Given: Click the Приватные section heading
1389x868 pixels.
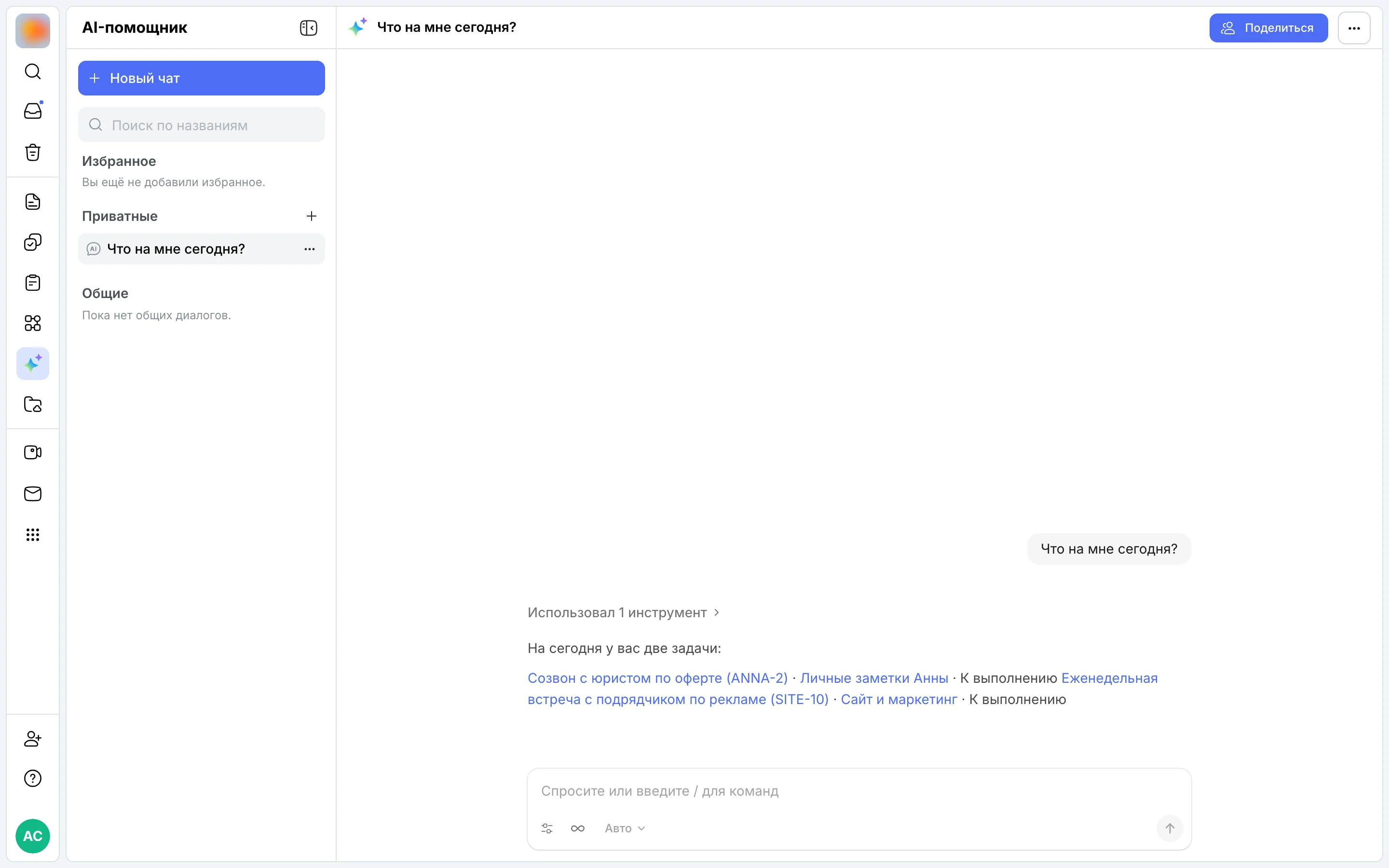Looking at the screenshot, I should [x=120, y=216].
